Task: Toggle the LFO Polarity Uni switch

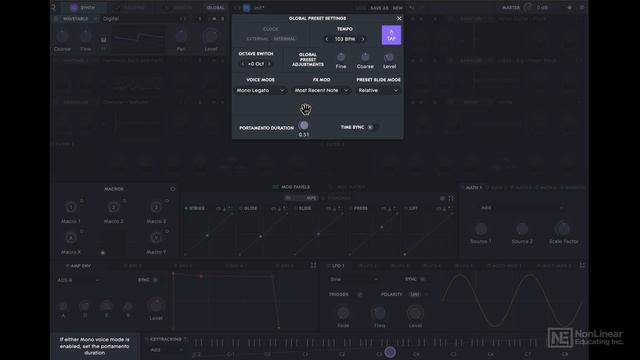Action: pyautogui.click(x=415, y=294)
